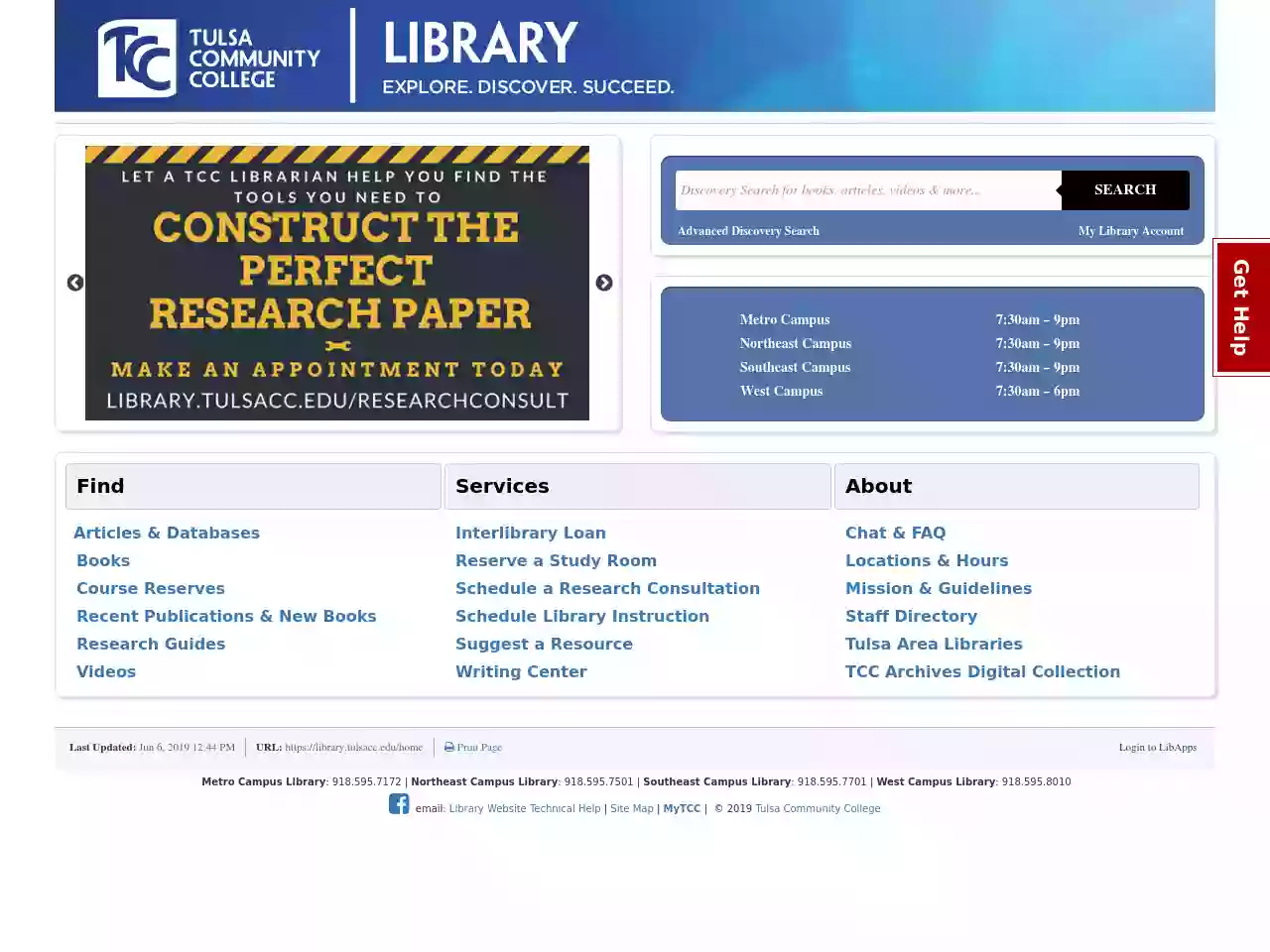This screenshot has height=952, width=1270.
Task: Open Library Website Technical Help email link
Action: pyautogui.click(x=525, y=808)
